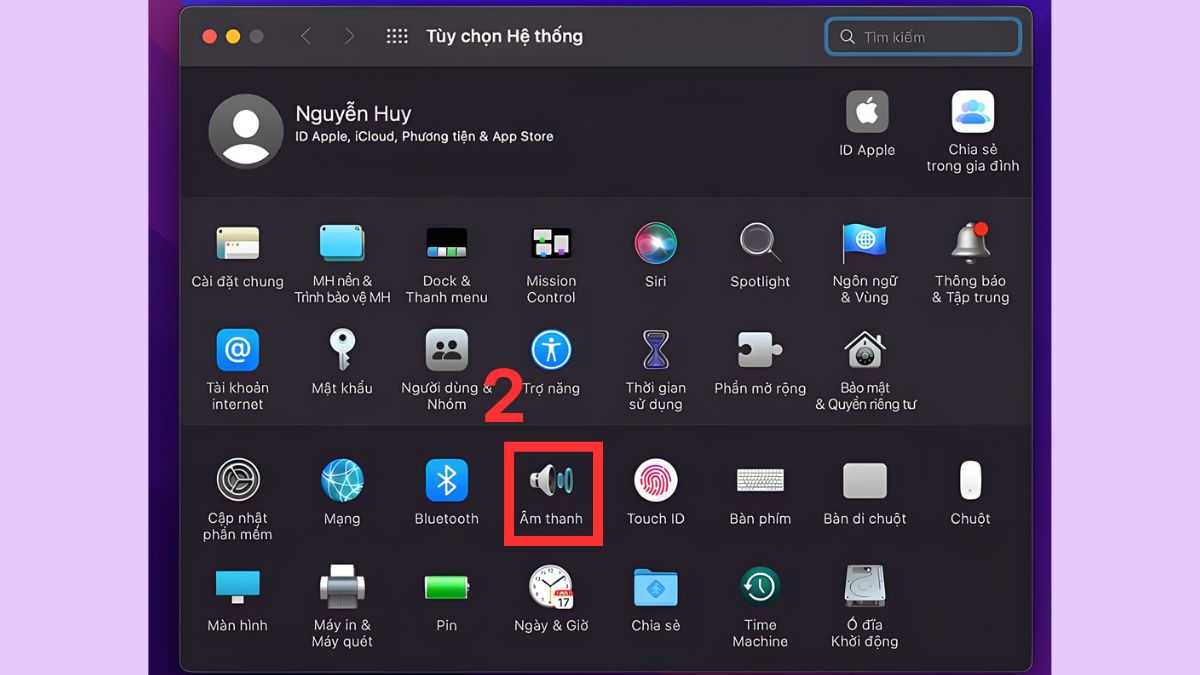The width and height of the screenshot is (1200, 675).
Task: Go forward with the right chevron
Action: [349, 36]
